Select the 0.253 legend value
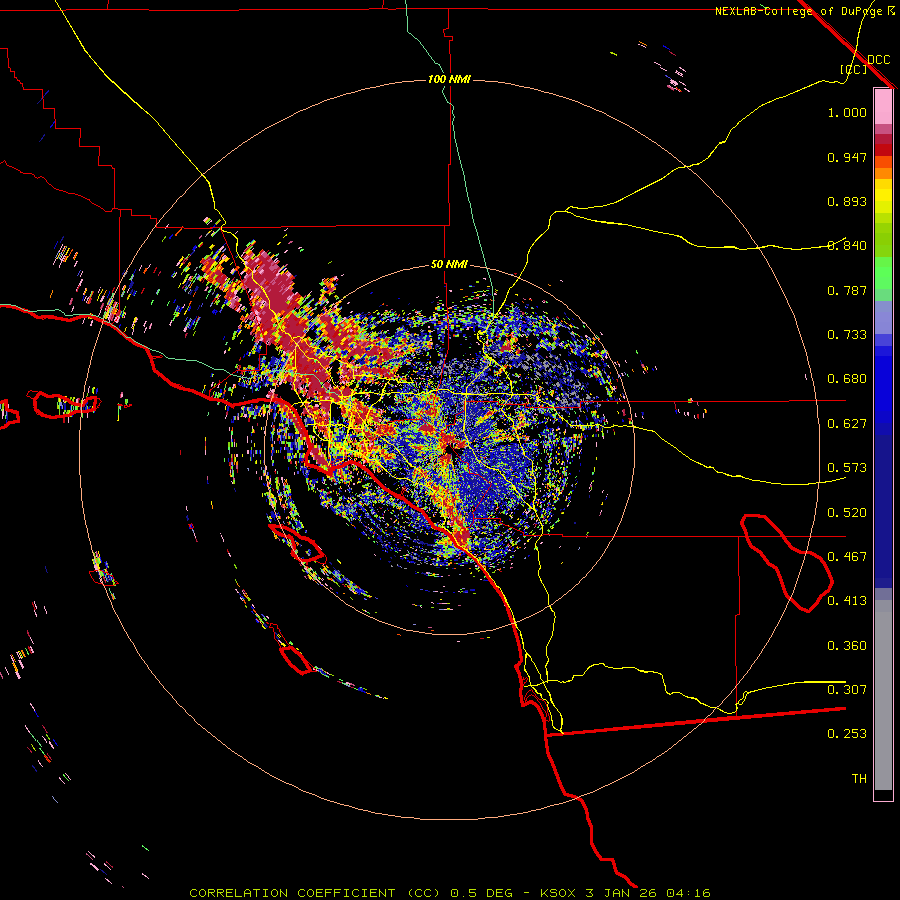This screenshot has width=900, height=900. [x=847, y=734]
